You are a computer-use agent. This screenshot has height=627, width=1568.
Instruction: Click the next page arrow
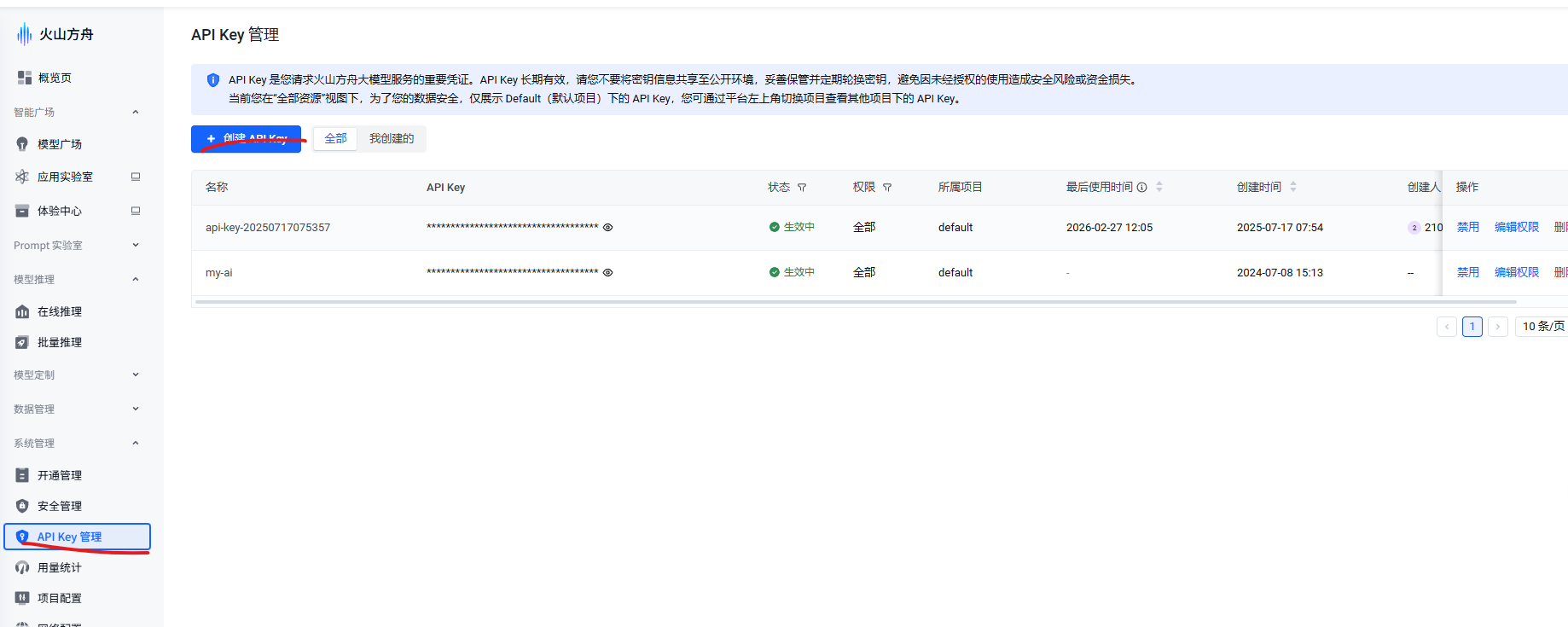(1498, 327)
